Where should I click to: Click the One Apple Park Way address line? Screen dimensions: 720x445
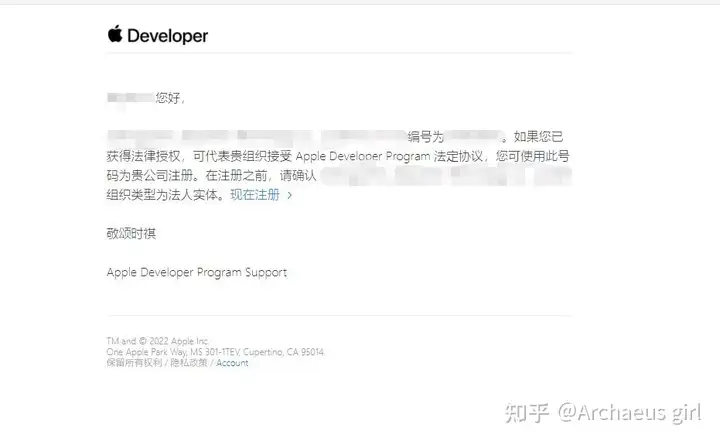click(215, 352)
